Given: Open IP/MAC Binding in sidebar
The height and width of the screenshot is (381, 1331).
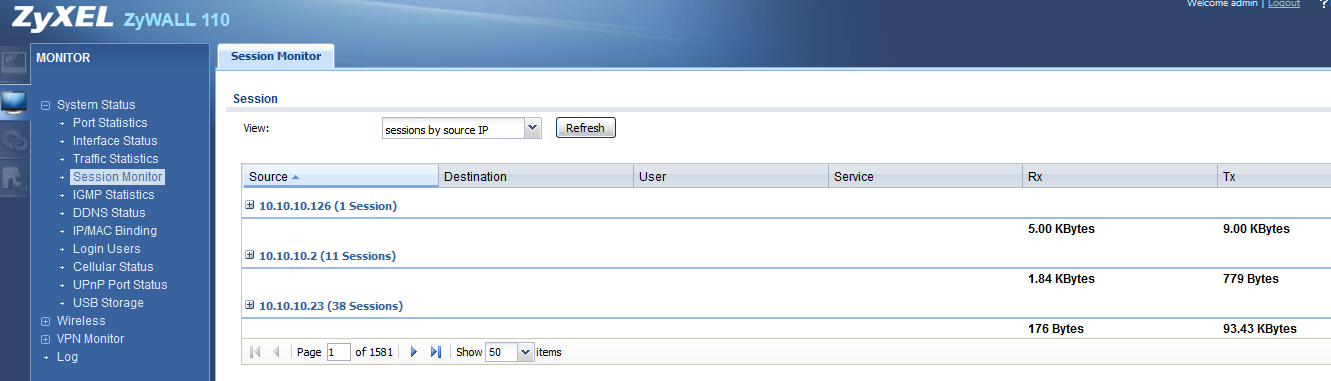Looking at the screenshot, I should click(114, 231).
